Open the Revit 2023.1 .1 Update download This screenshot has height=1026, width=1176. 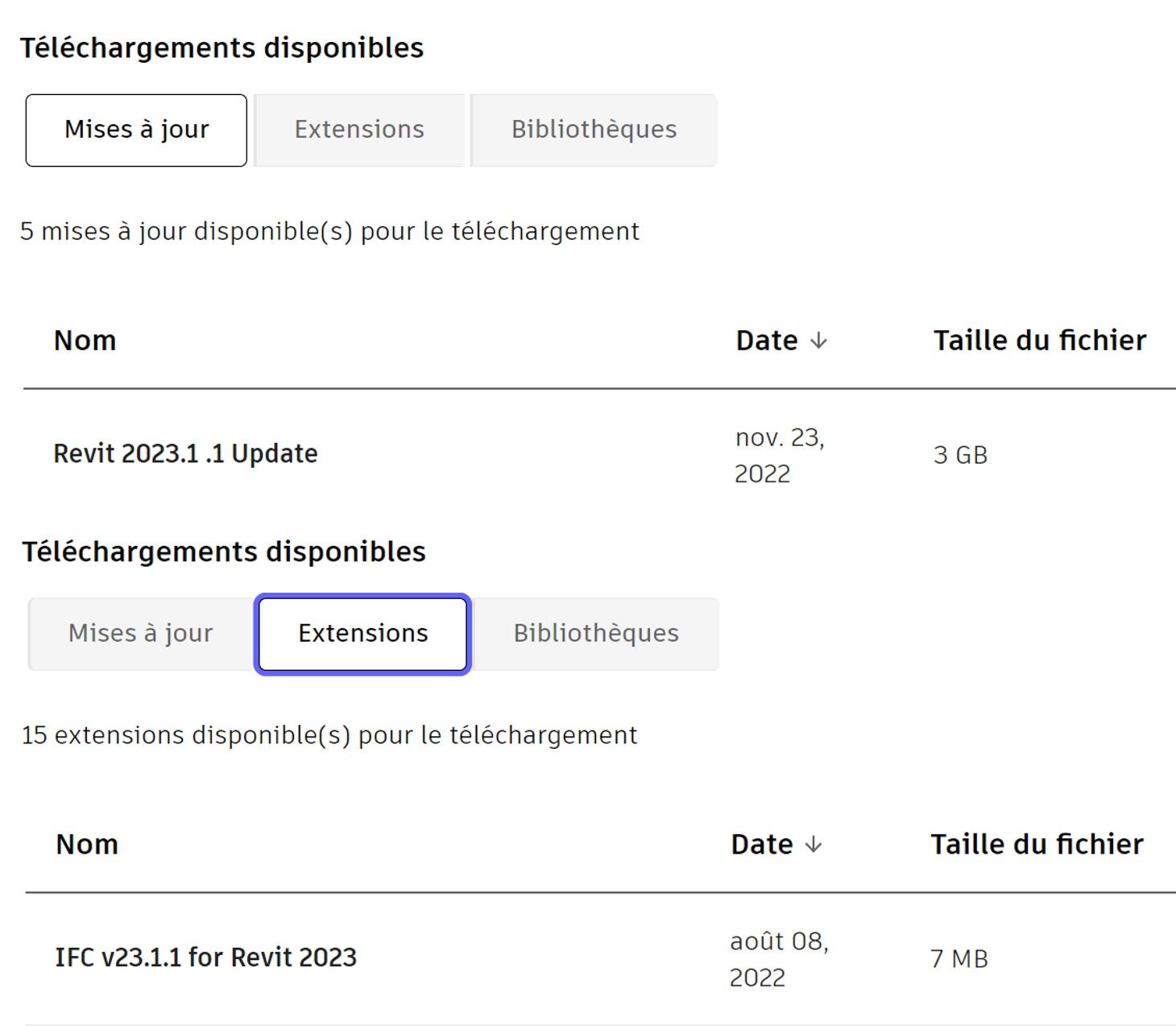185,454
